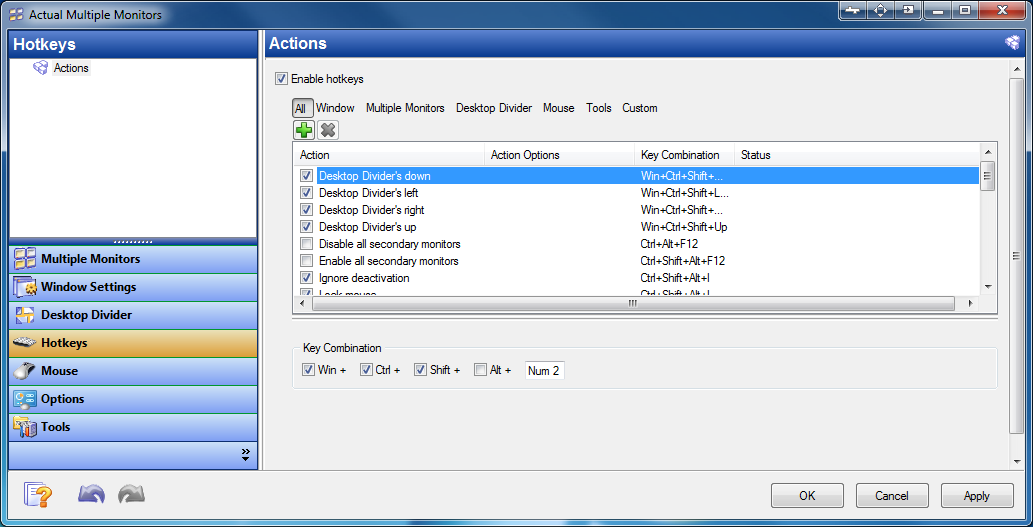
Task: Click the undo arrow icon
Action: click(x=91, y=495)
